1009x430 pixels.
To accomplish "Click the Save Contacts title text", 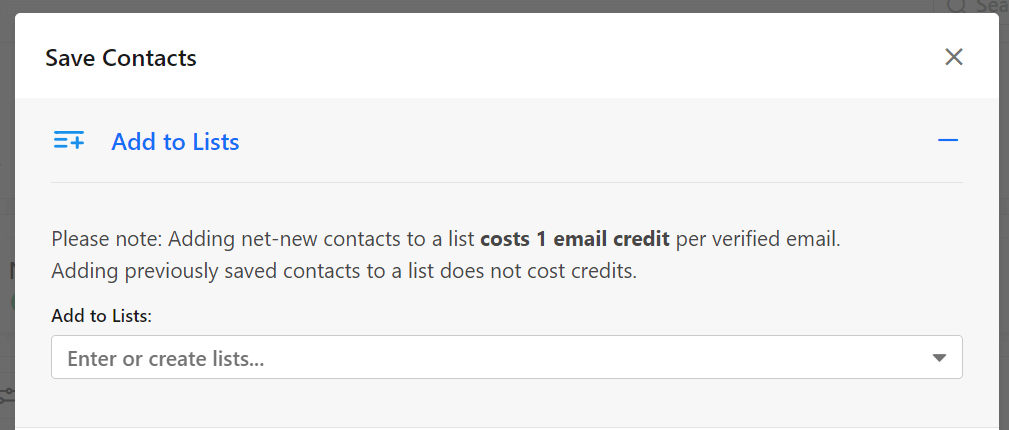I will tap(121, 58).
